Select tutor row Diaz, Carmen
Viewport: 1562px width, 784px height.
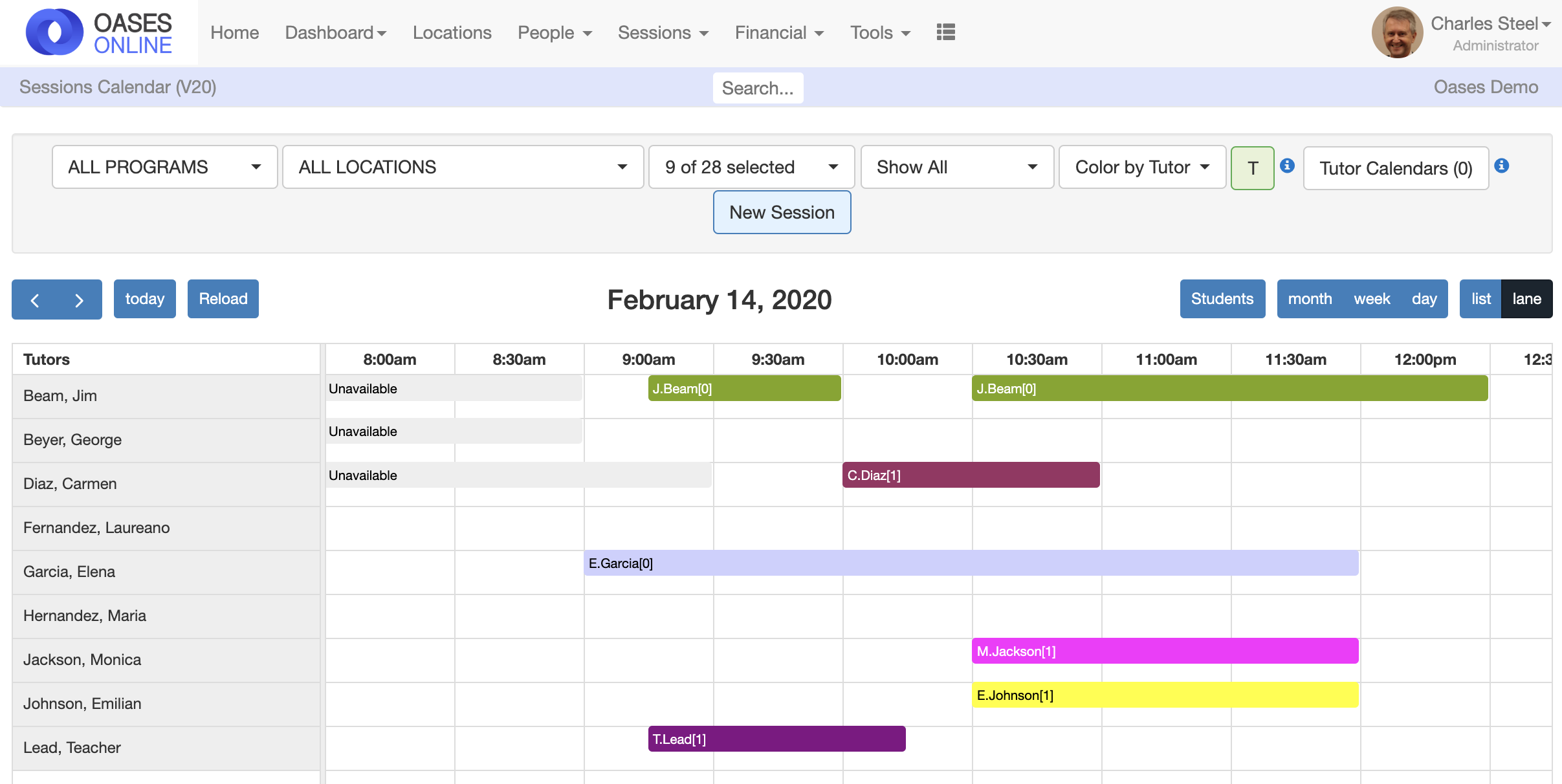(x=166, y=484)
